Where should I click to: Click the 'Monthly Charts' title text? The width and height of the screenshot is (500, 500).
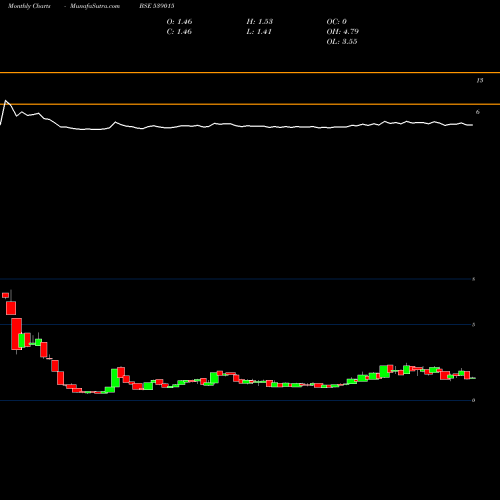[29, 6]
